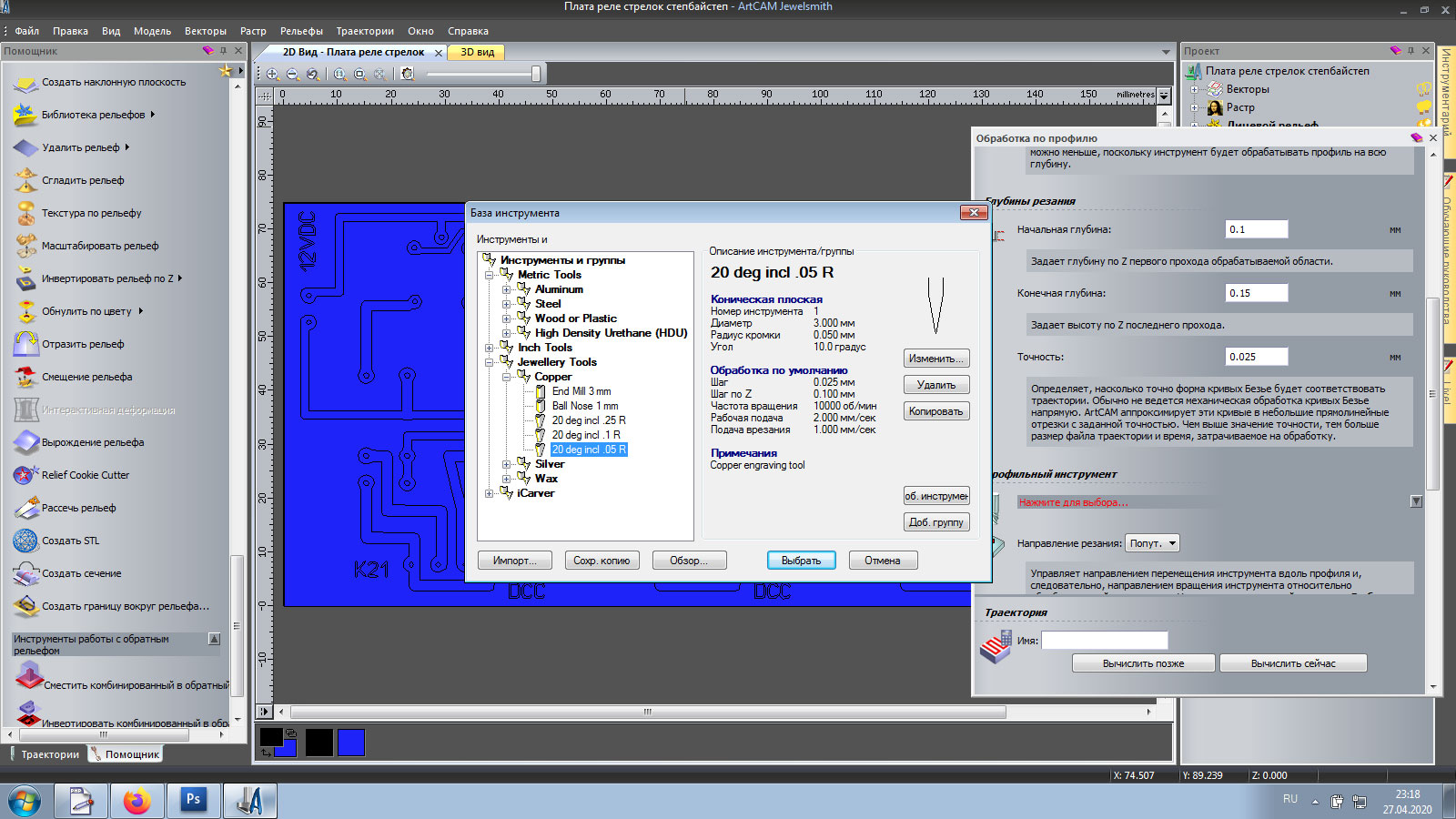The height and width of the screenshot is (819, 1456).
Task: Click the Zoom Out tool in 2D view toolbar
Action: click(x=292, y=74)
